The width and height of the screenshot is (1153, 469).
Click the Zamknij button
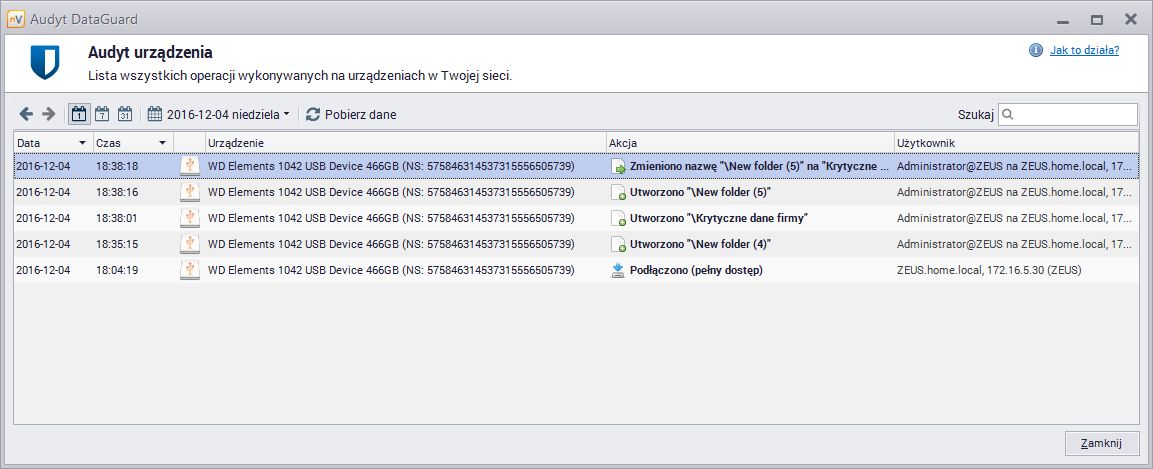(1102, 443)
